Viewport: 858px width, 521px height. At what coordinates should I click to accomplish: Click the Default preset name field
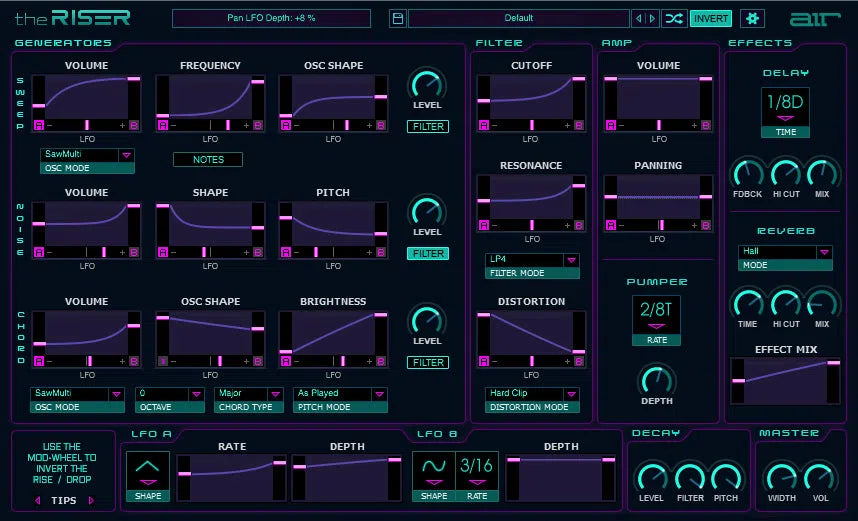point(518,18)
